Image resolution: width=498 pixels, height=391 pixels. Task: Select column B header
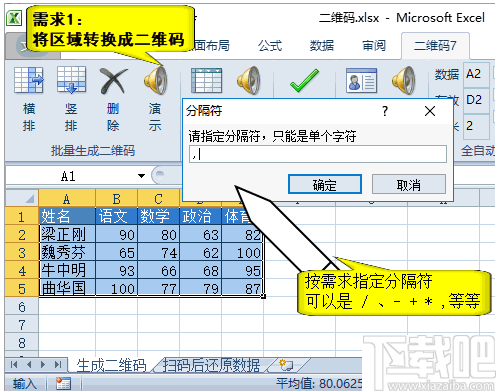pyautogui.click(x=117, y=199)
